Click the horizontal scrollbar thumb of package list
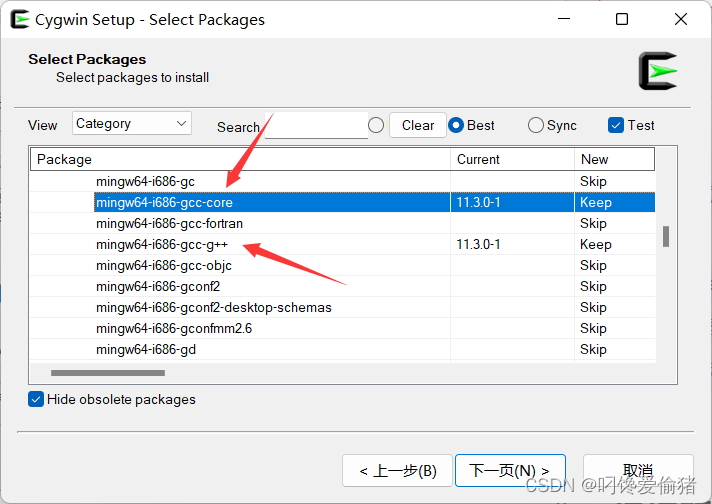Screen dimensions: 712x504 pyautogui.click(x=108, y=373)
